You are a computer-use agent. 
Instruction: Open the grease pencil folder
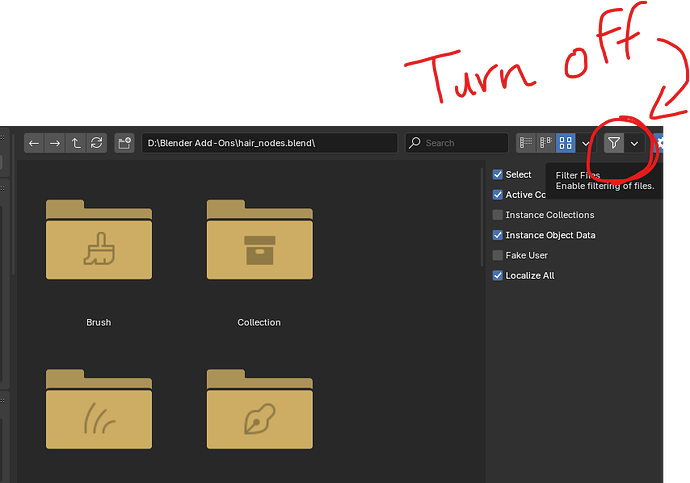tap(260, 409)
